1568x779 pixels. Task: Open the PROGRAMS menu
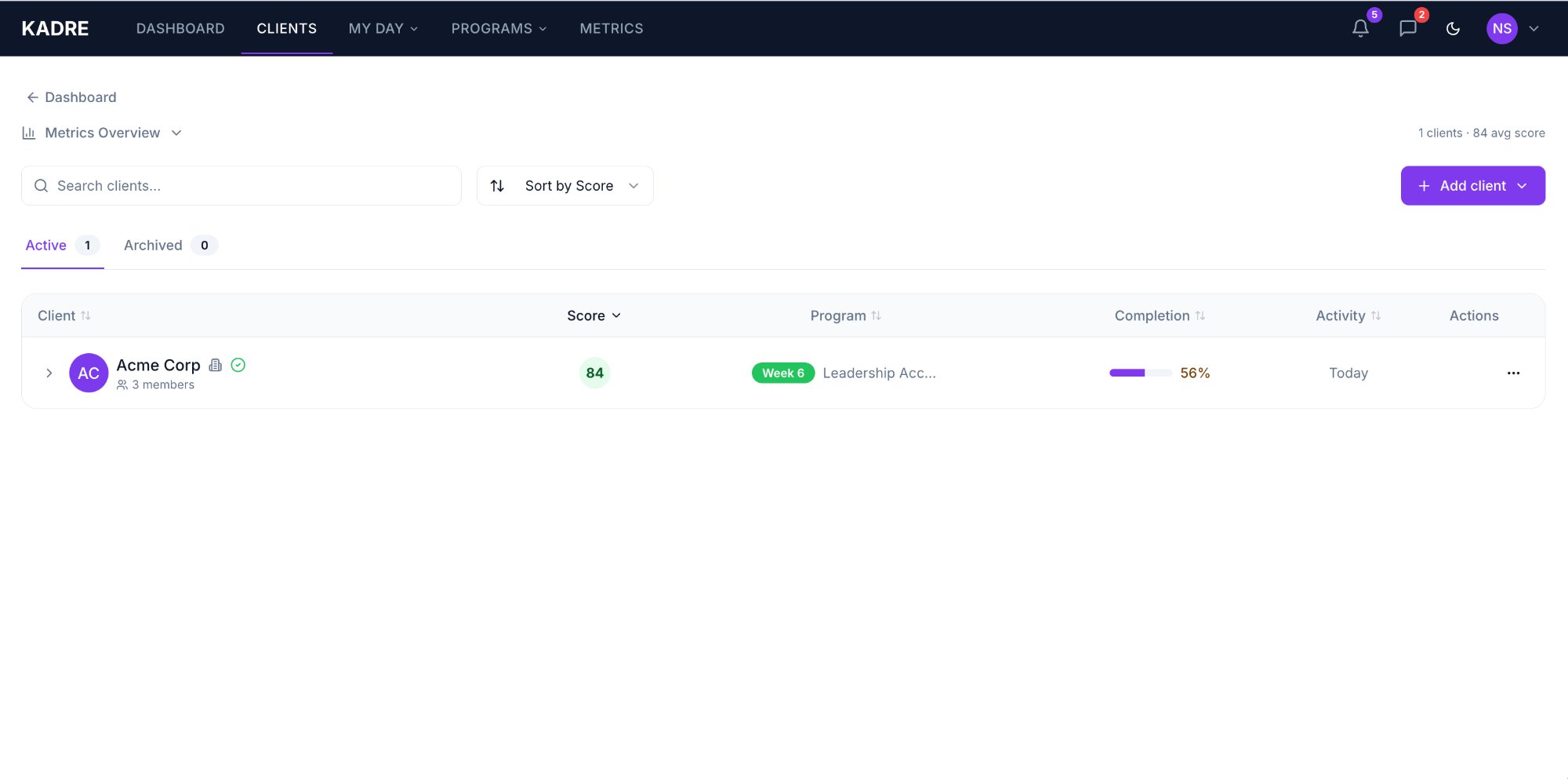499,28
